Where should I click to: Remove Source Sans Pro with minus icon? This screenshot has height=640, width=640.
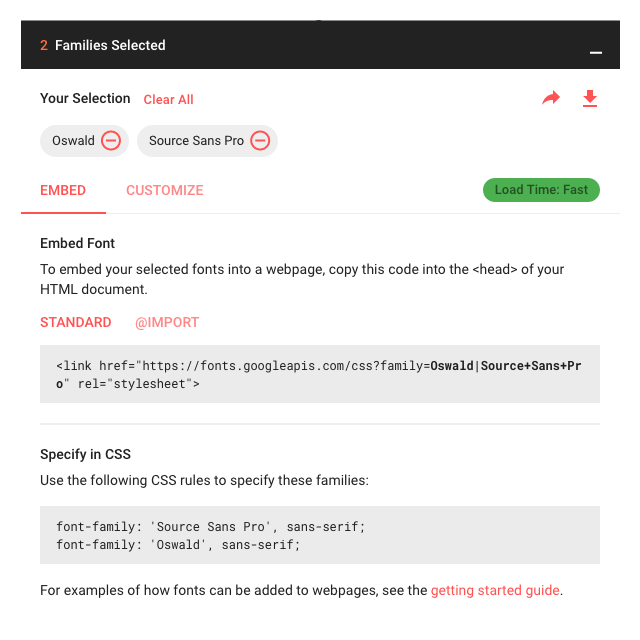[260, 141]
